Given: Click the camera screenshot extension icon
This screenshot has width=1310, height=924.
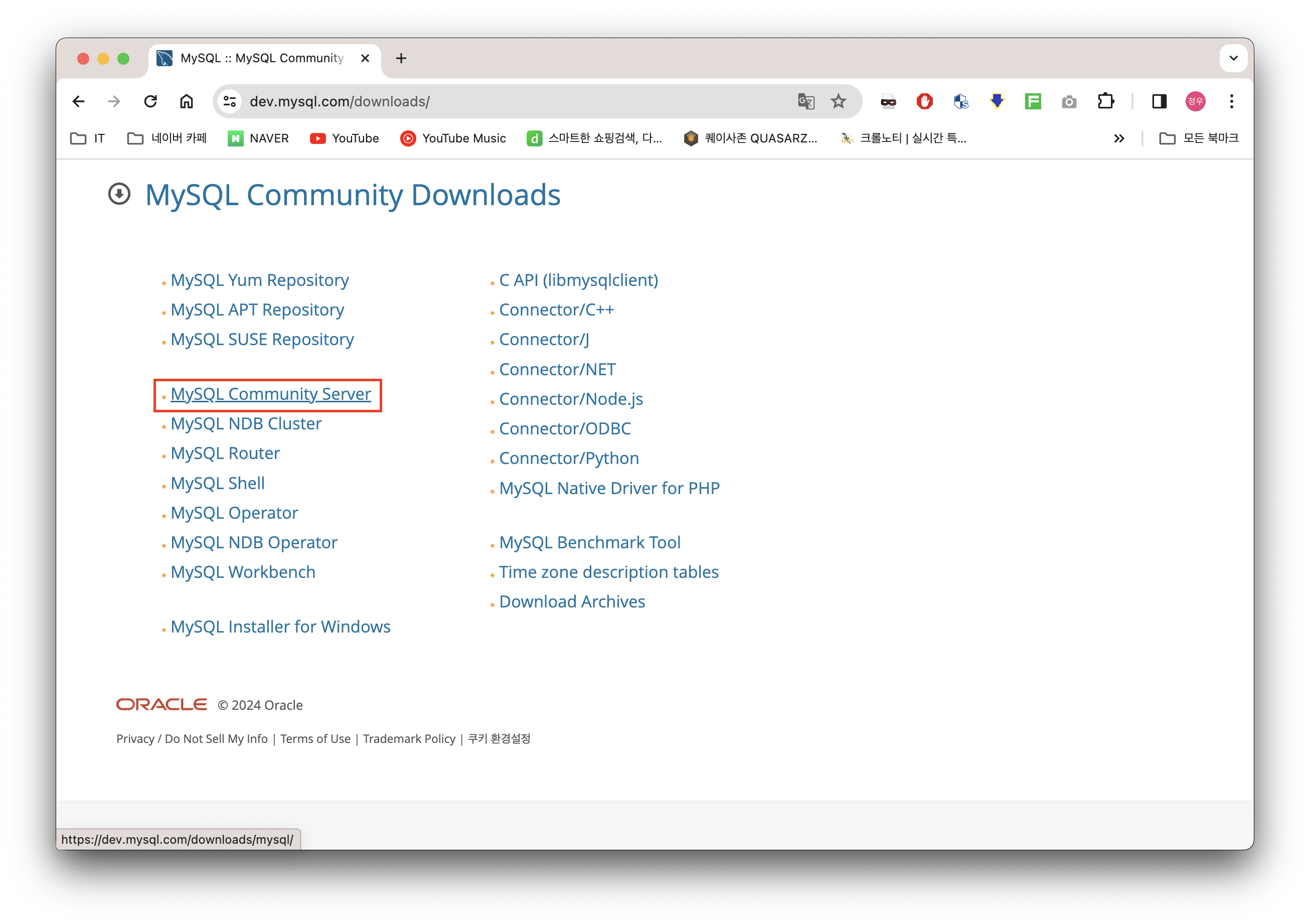Looking at the screenshot, I should coord(1069,102).
